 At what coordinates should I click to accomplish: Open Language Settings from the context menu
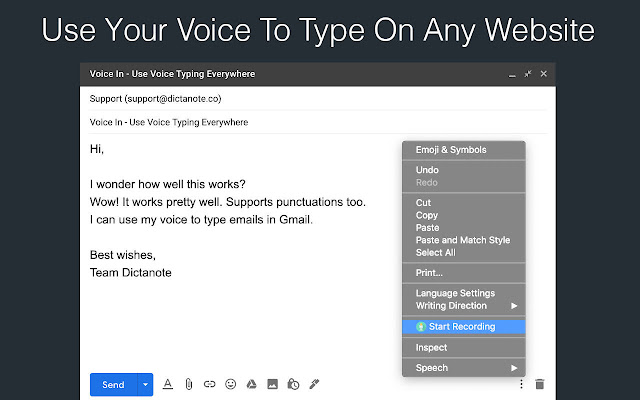point(455,293)
